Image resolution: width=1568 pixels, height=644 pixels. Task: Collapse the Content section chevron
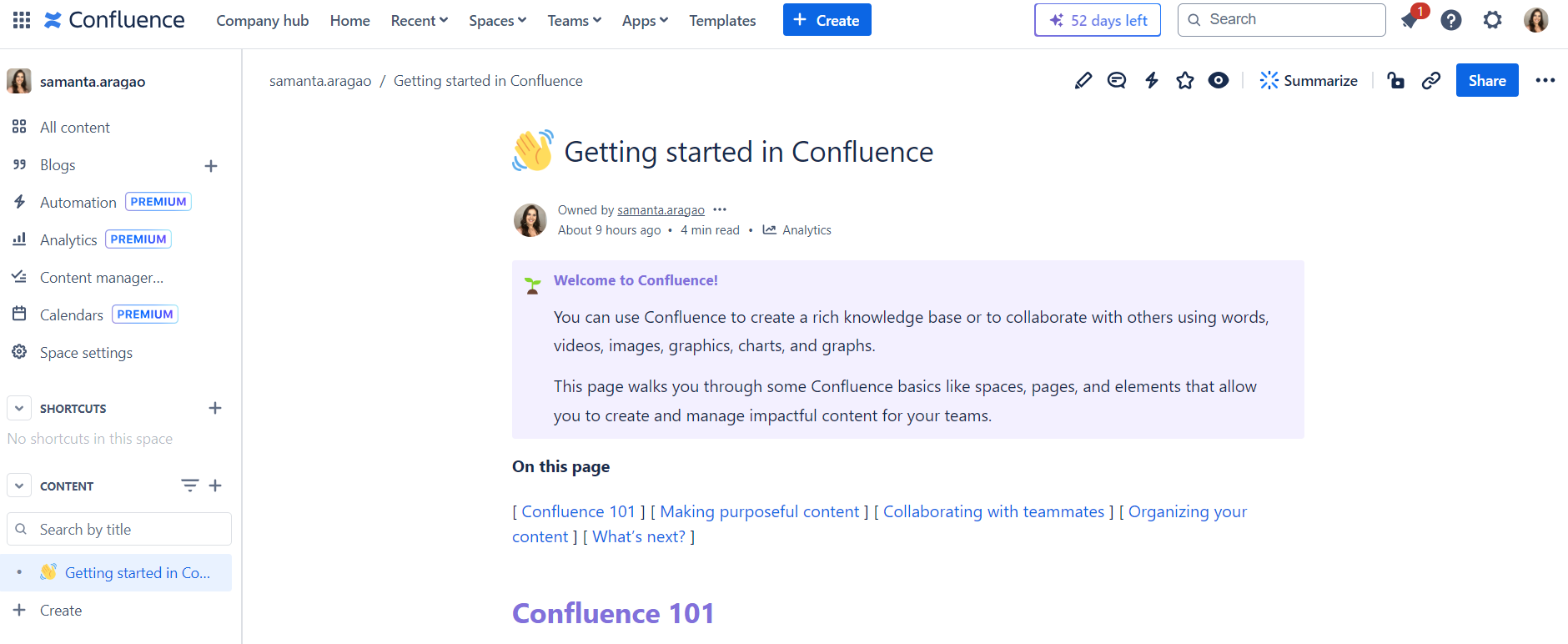click(19, 486)
